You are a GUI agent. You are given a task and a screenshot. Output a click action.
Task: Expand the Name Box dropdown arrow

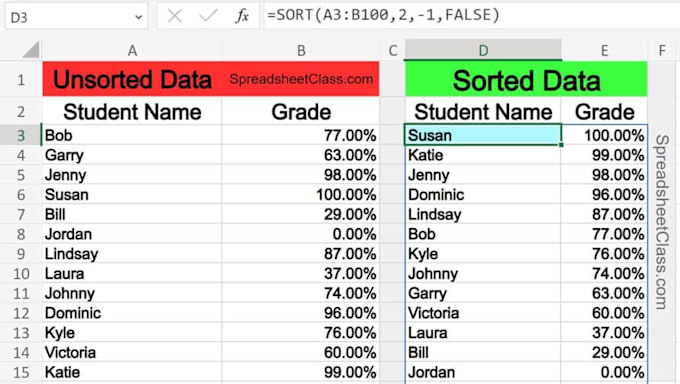[x=138, y=17]
